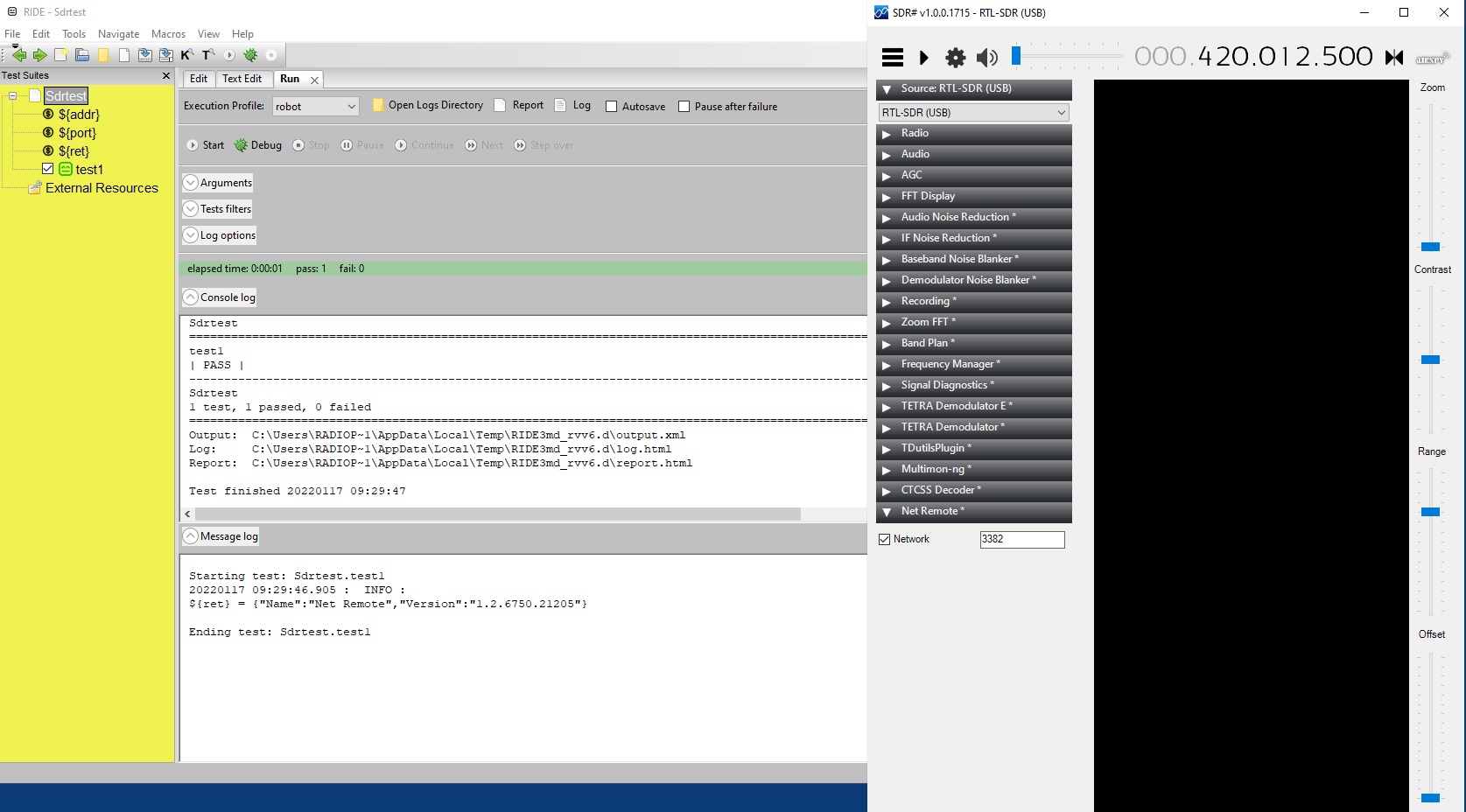This screenshot has height=812, width=1466.
Task: Close the Run tab
Action: coord(314,80)
